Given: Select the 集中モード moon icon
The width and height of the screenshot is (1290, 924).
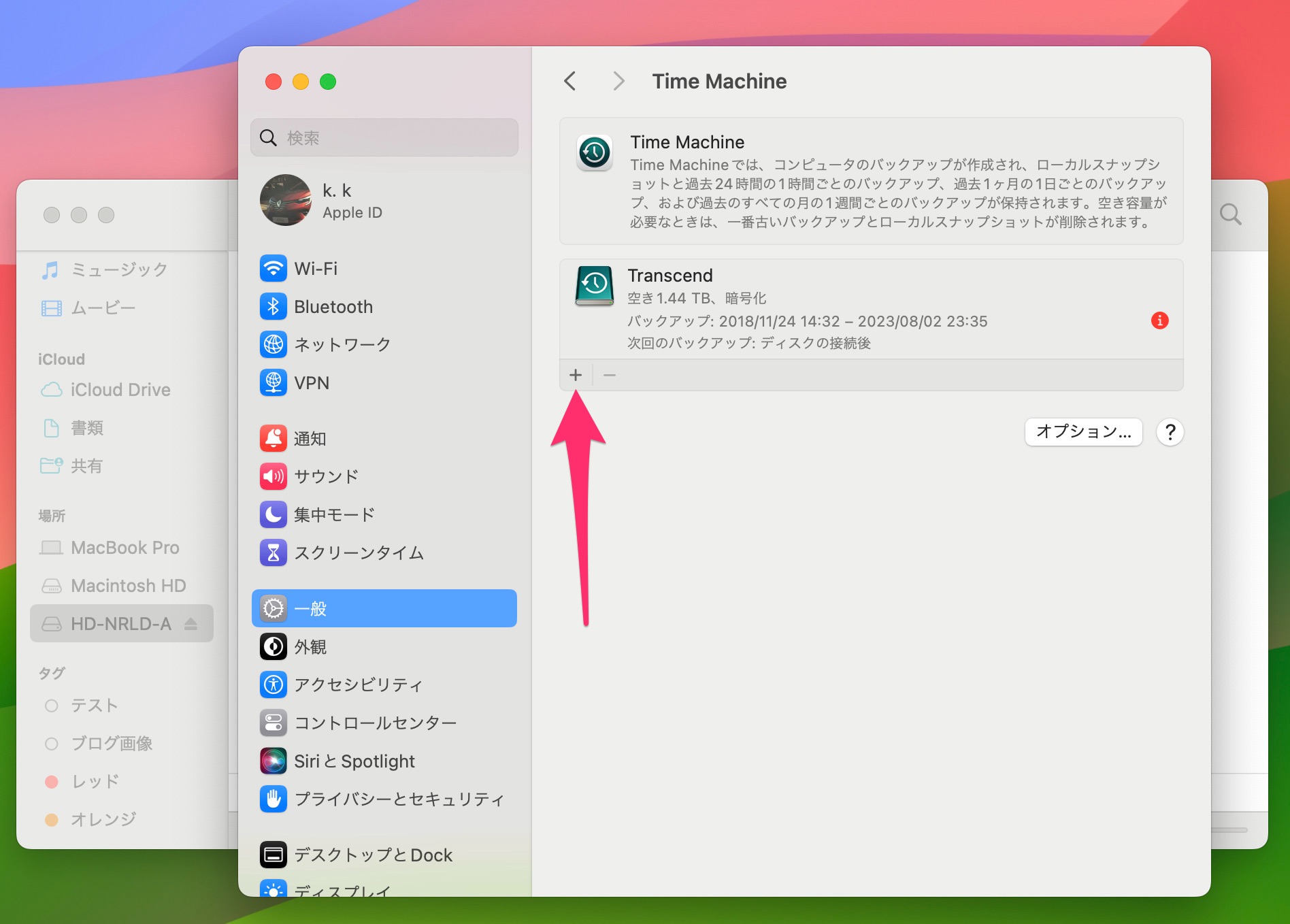Looking at the screenshot, I should pyautogui.click(x=273, y=514).
